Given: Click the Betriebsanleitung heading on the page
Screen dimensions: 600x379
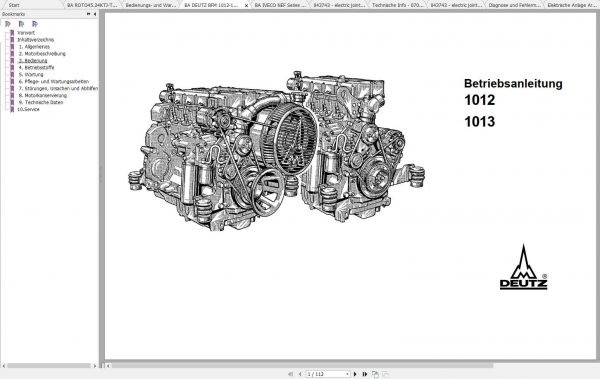Looking at the screenshot, I should [513, 83].
